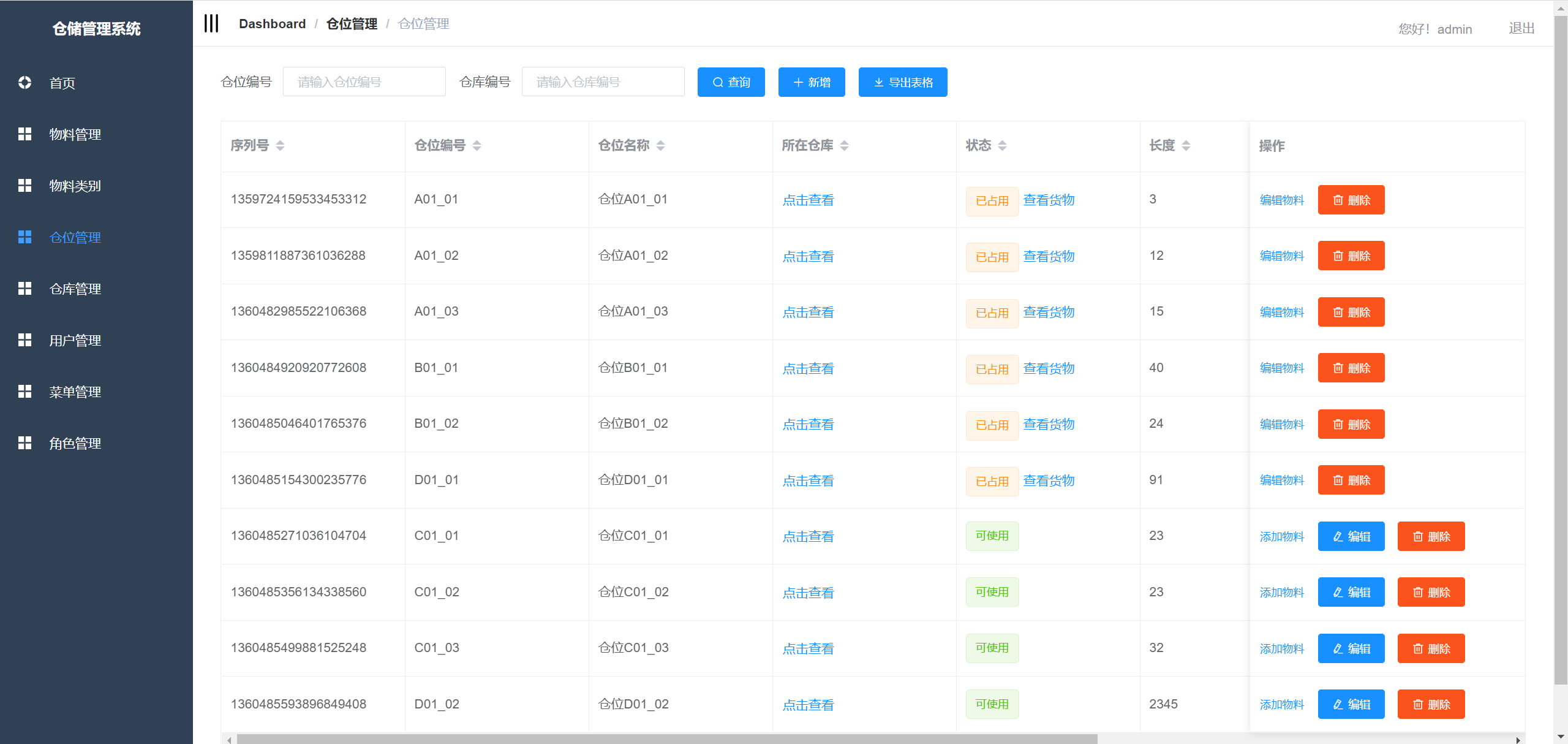1568x744 pixels.
Task: Click serial number 1359724159533453312
Action: coord(298,199)
